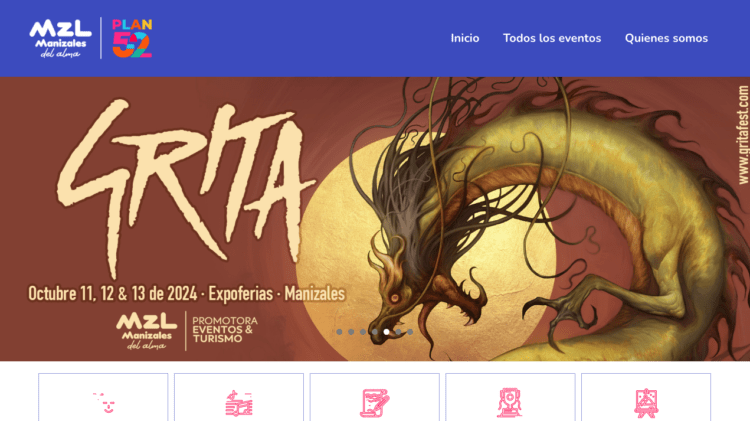Viewport: 750px width, 421px height.
Task: Click the Plan 52 colorful logo
Action: click(x=132, y=38)
